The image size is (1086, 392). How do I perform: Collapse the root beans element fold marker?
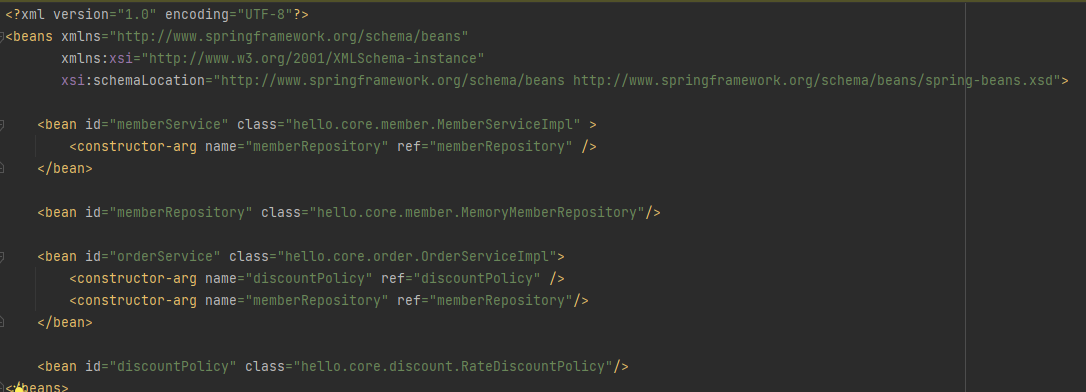point(2,37)
